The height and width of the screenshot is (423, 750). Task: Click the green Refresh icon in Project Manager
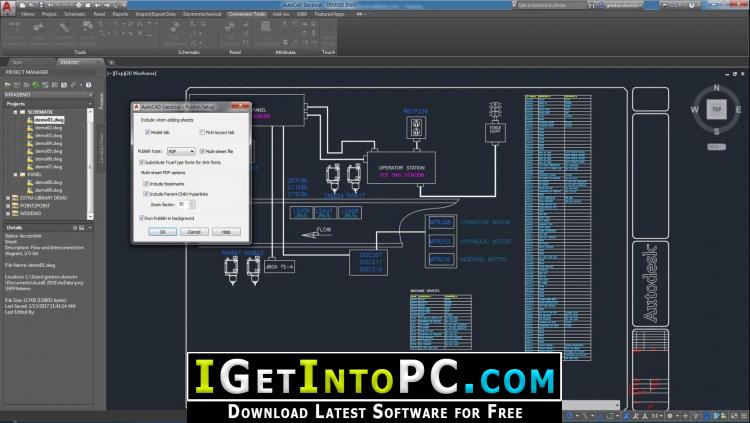[36, 85]
